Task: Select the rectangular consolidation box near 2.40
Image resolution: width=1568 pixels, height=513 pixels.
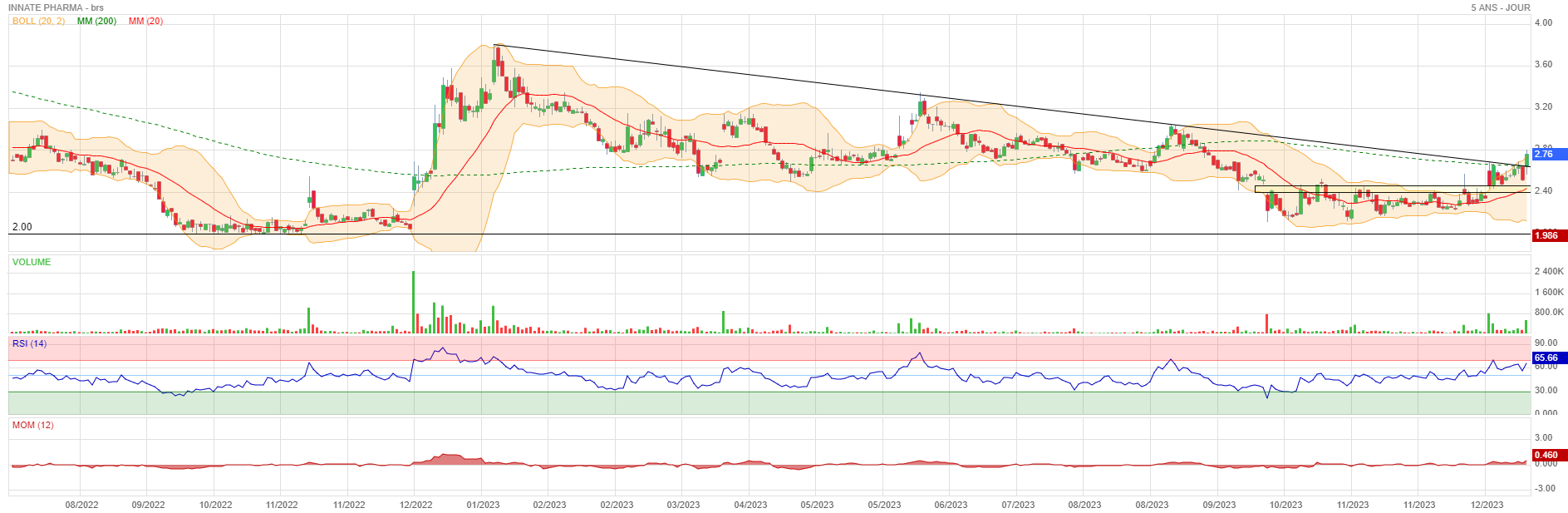Action: point(1392,190)
